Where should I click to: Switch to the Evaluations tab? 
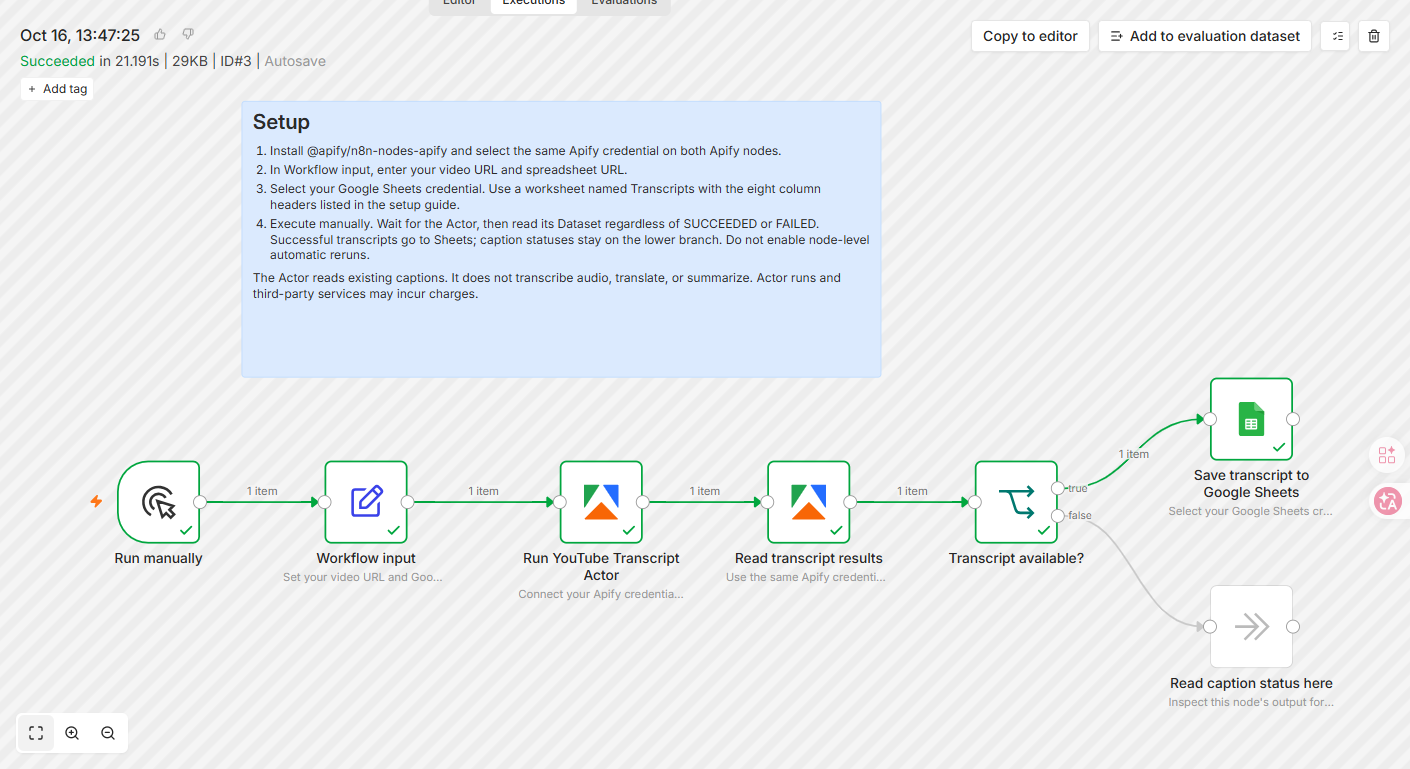[x=624, y=3]
